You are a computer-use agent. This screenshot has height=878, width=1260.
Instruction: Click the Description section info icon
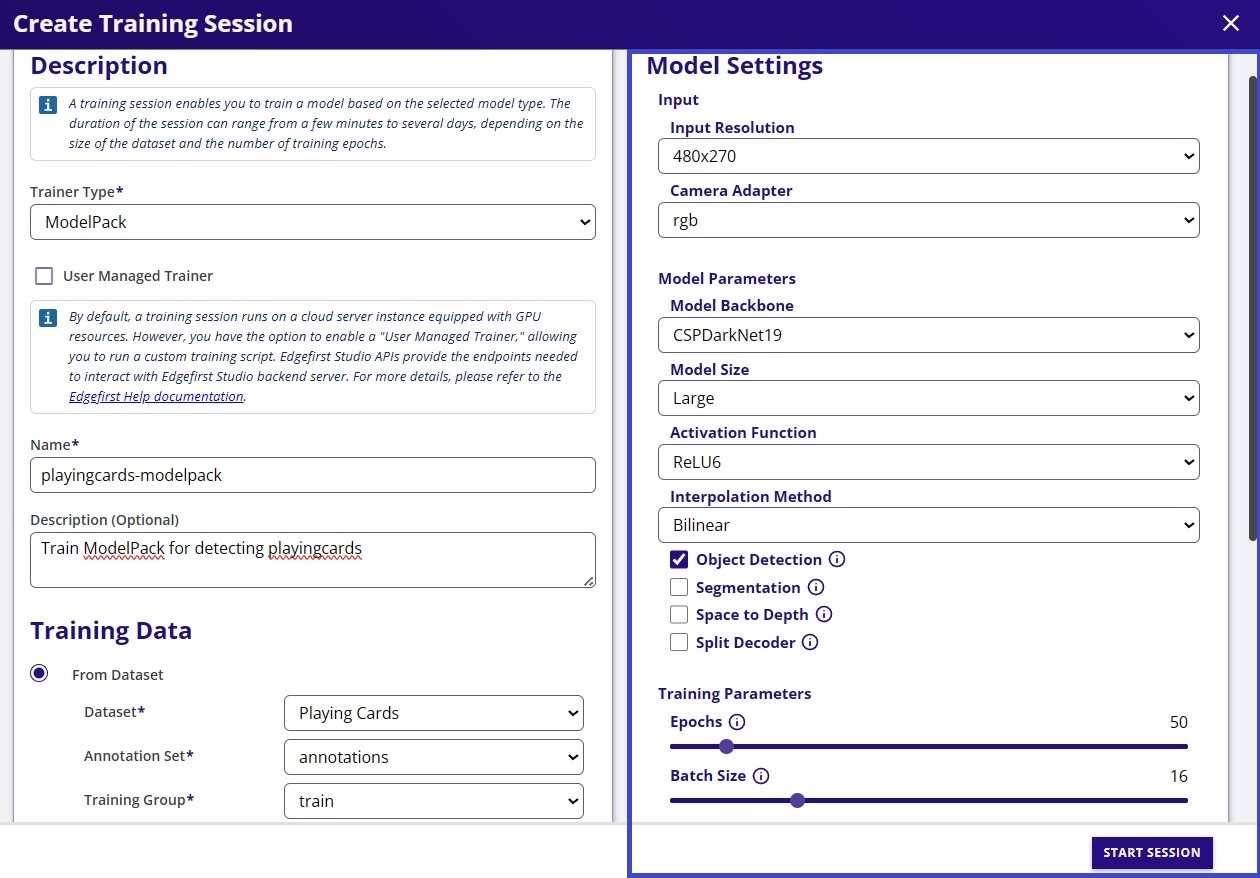point(47,103)
